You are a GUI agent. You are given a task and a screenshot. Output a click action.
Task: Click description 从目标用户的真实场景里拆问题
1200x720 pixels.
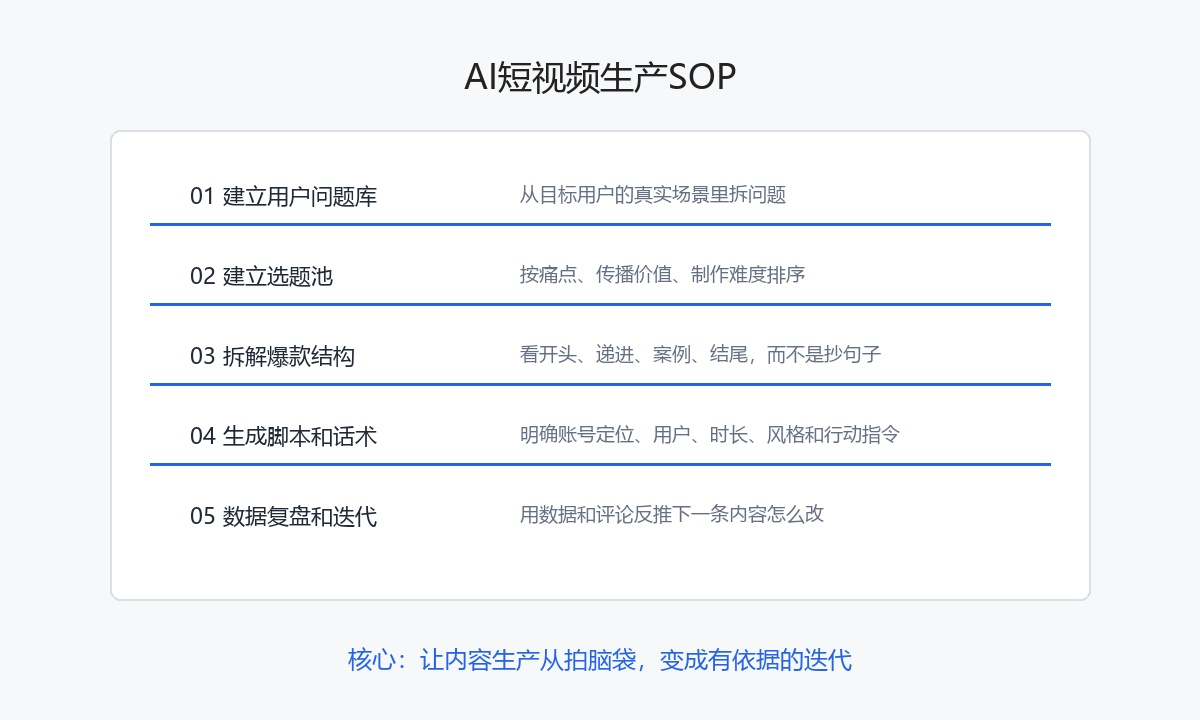(x=653, y=195)
